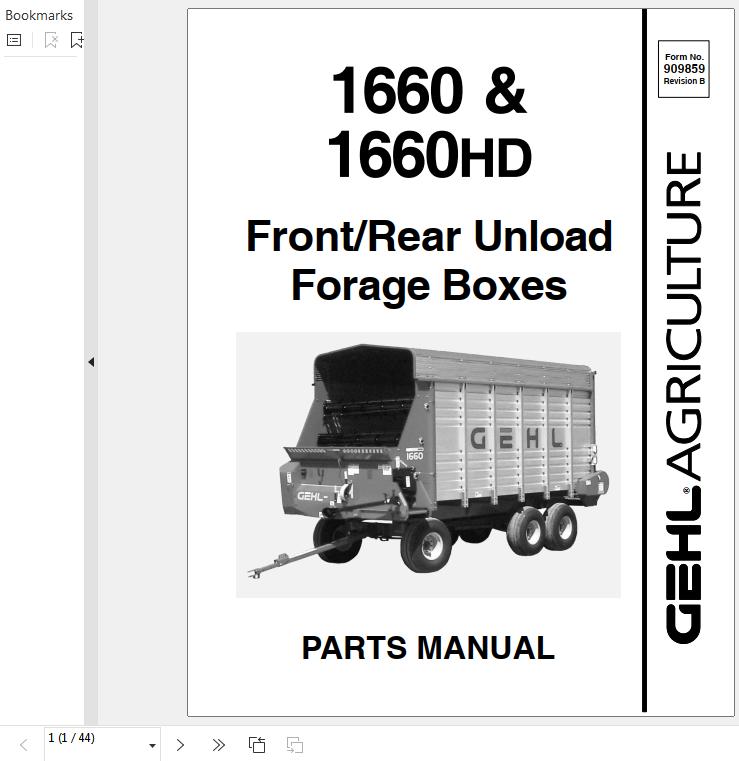739x761 pixels.
Task: Click the 'Bookmarks' panel heading
Action: 39,16
